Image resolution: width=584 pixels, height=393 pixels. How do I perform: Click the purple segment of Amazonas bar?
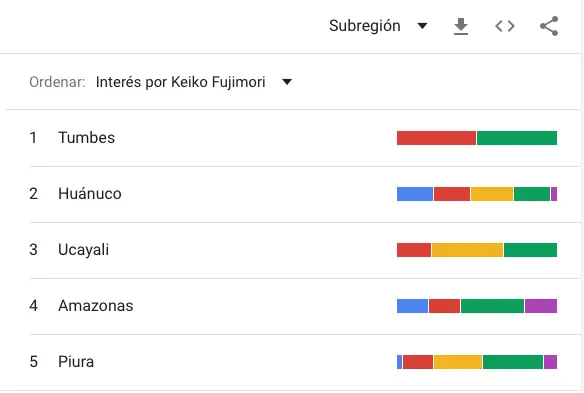(541, 306)
